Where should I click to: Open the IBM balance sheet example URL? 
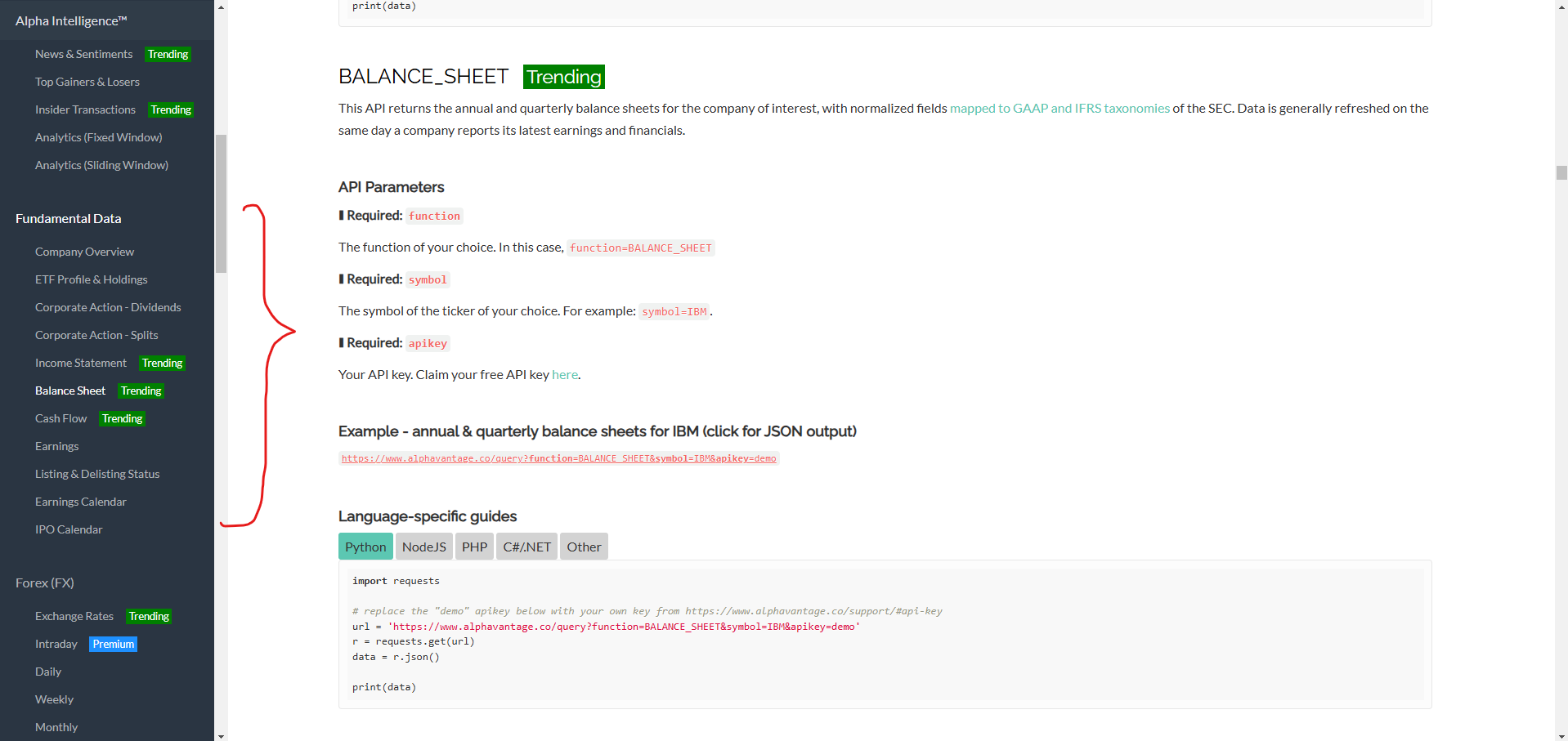click(x=558, y=459)
